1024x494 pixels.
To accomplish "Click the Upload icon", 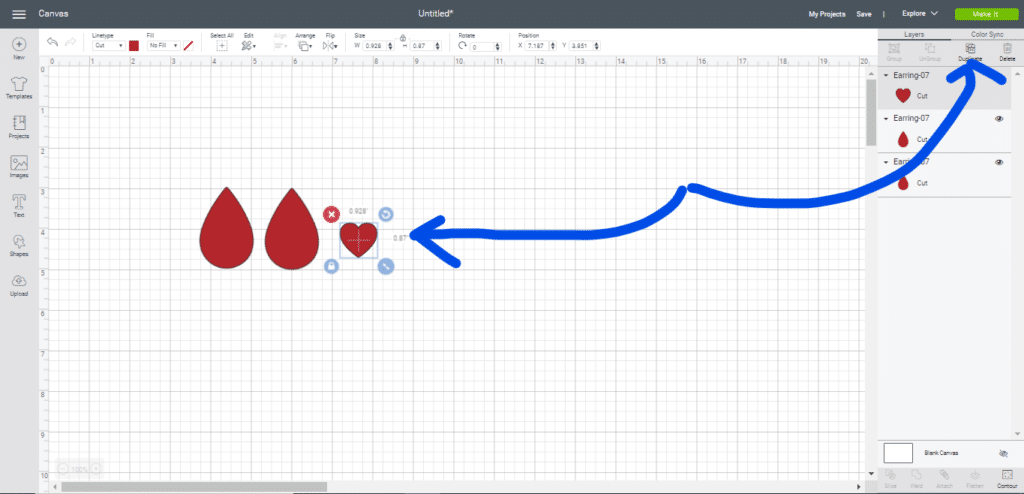I will 19,283.
